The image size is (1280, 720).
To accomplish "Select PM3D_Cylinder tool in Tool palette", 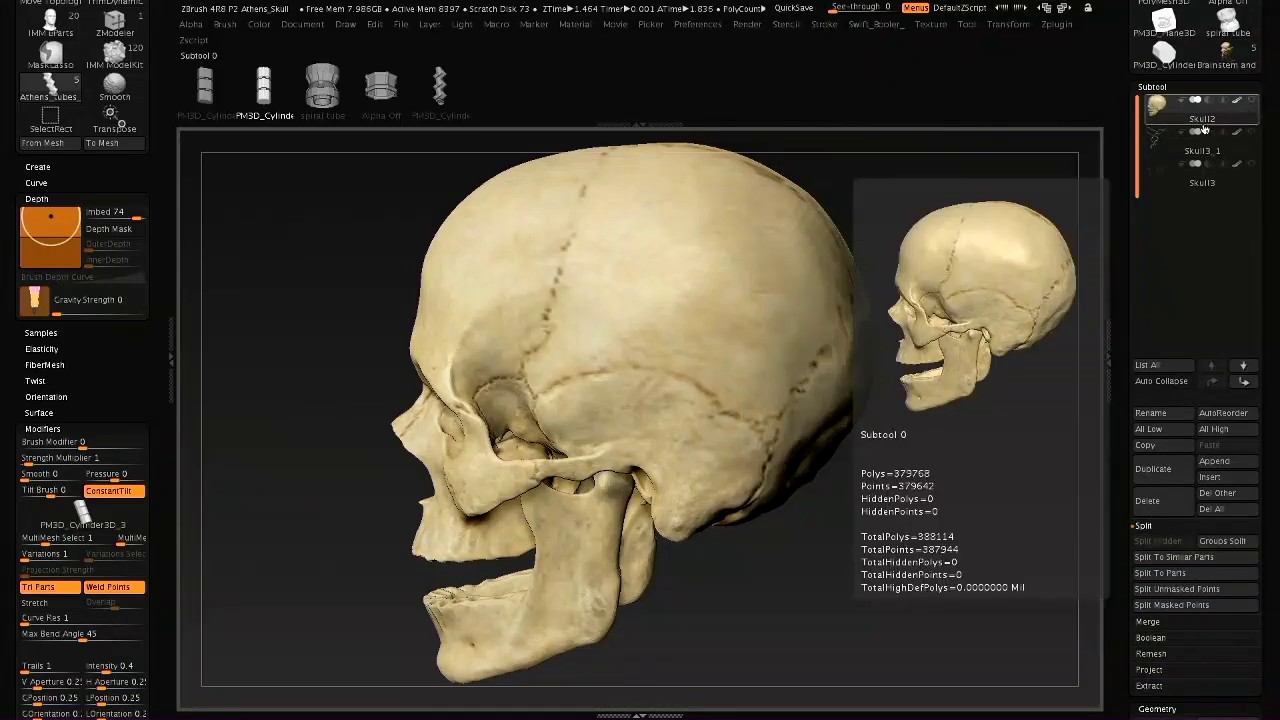I will pyautogui.click(x=1164, y=54).
